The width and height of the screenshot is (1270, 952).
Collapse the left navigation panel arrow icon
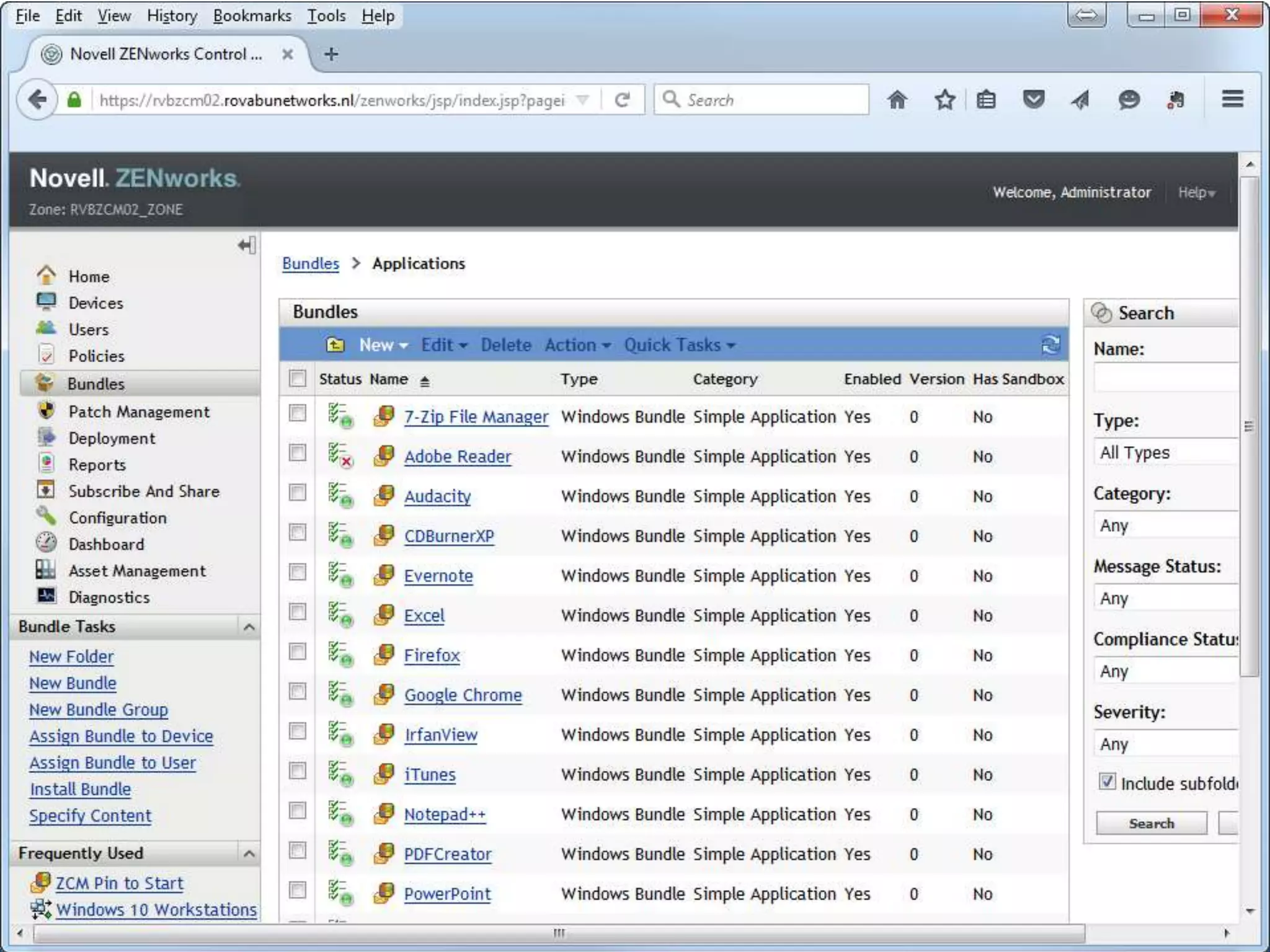[x=247, y=245]
